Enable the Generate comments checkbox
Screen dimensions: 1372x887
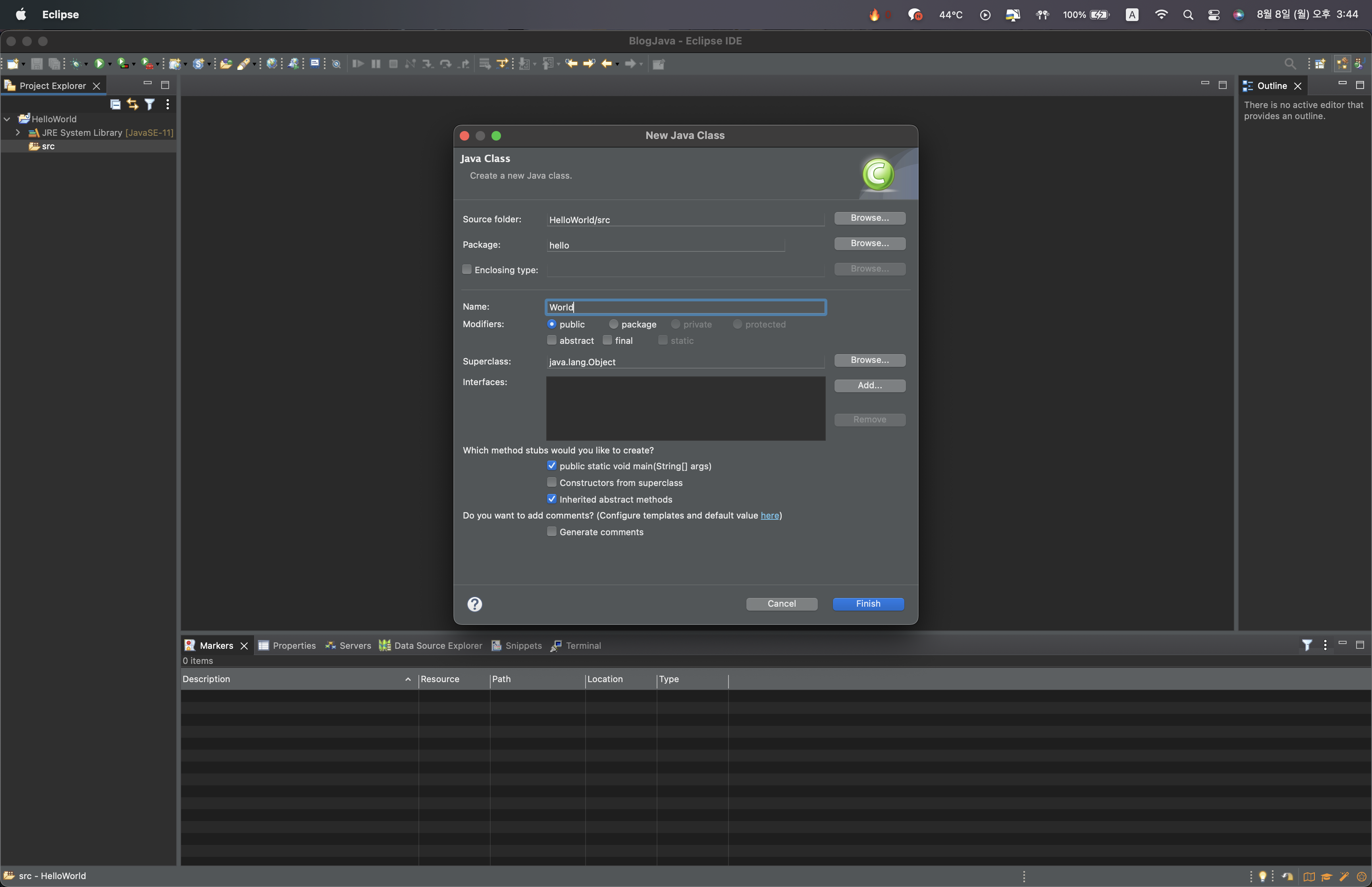(551, 532)
